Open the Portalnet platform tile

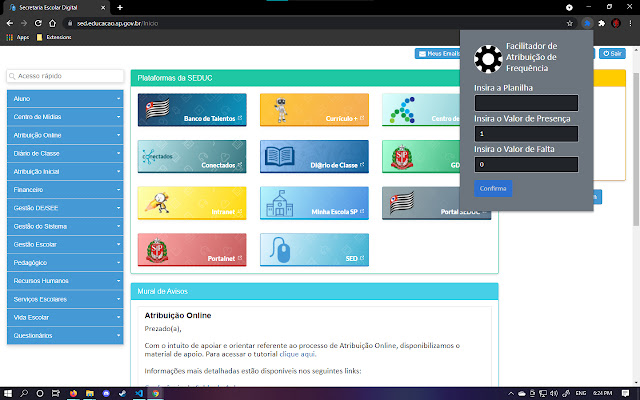click(192, 250)
